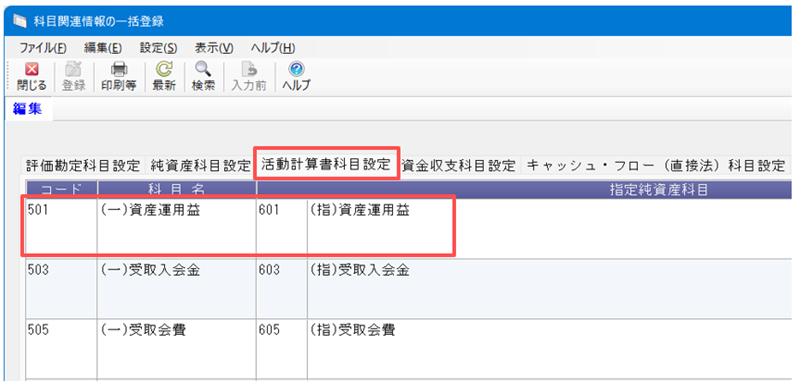Open the ヘルプ(H) menu

(x=272, y=48)
